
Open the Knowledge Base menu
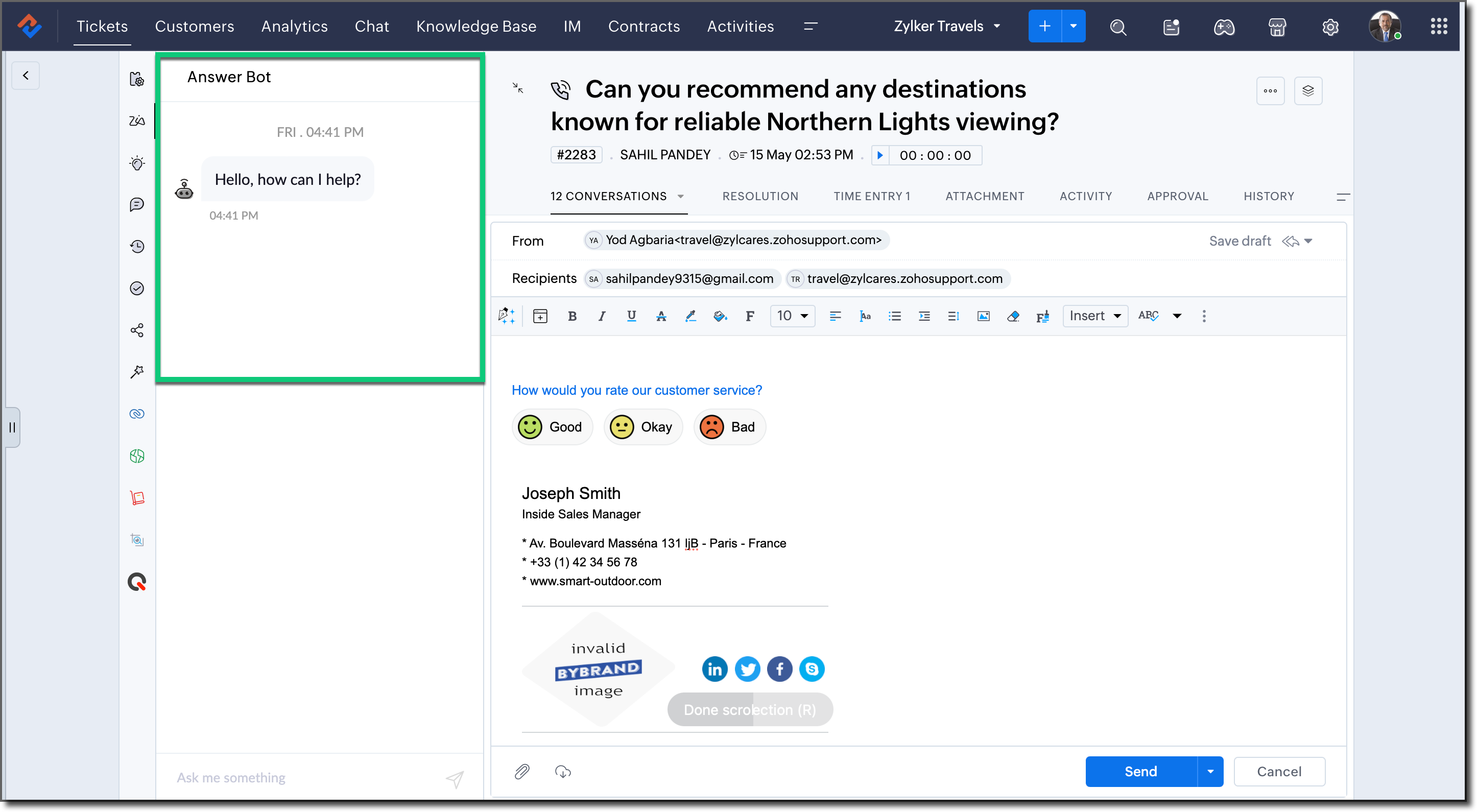476,27
